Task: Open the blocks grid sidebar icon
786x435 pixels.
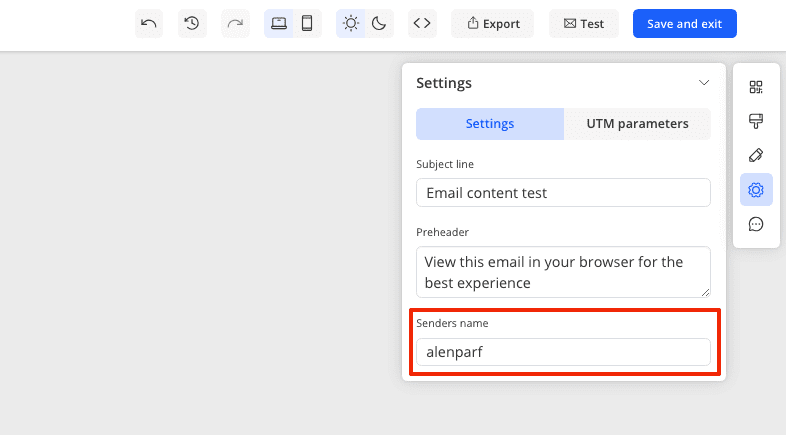Action: (x=756, y=87)
